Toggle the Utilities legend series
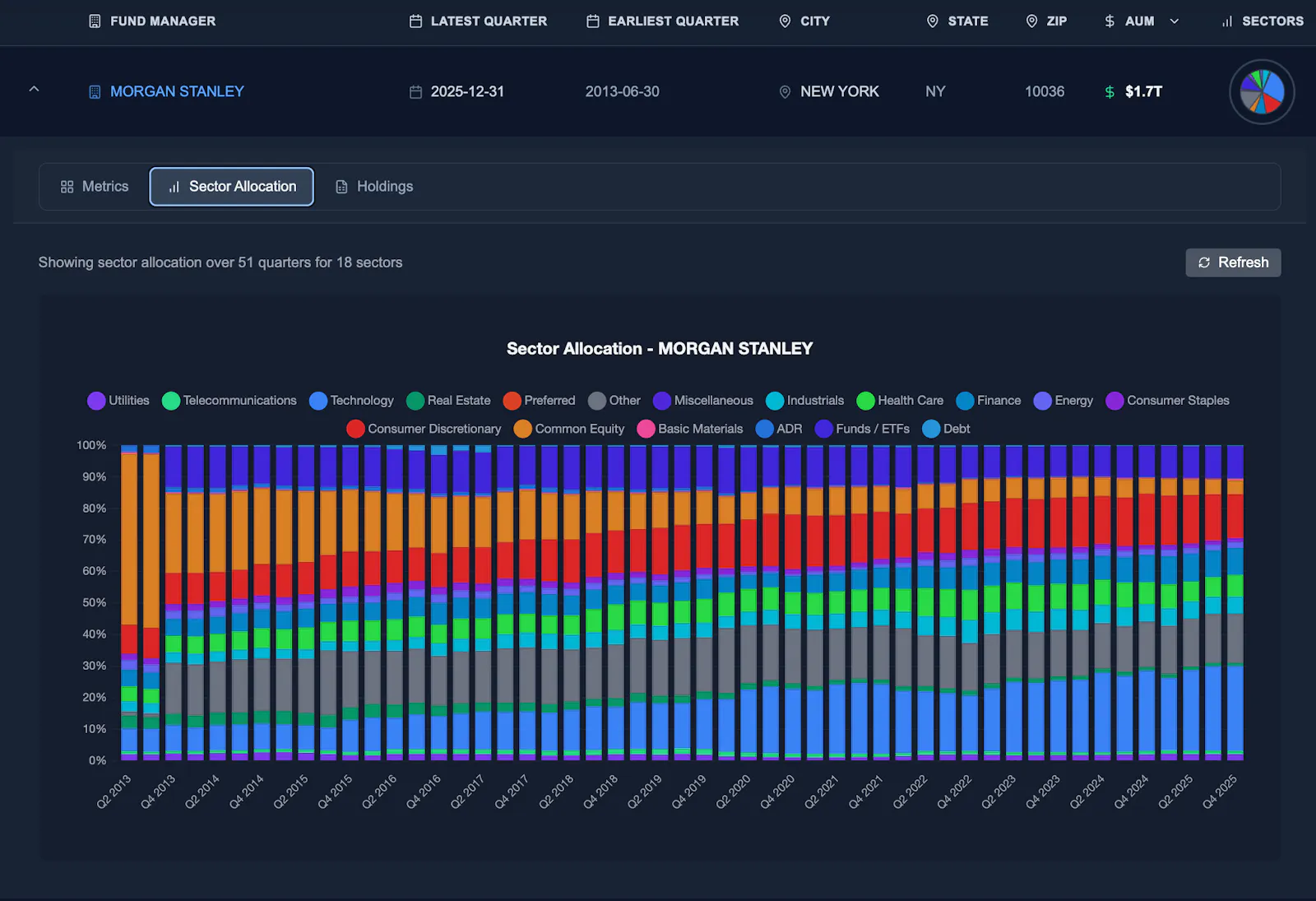Screen dimensions: 1316x901 118,401
